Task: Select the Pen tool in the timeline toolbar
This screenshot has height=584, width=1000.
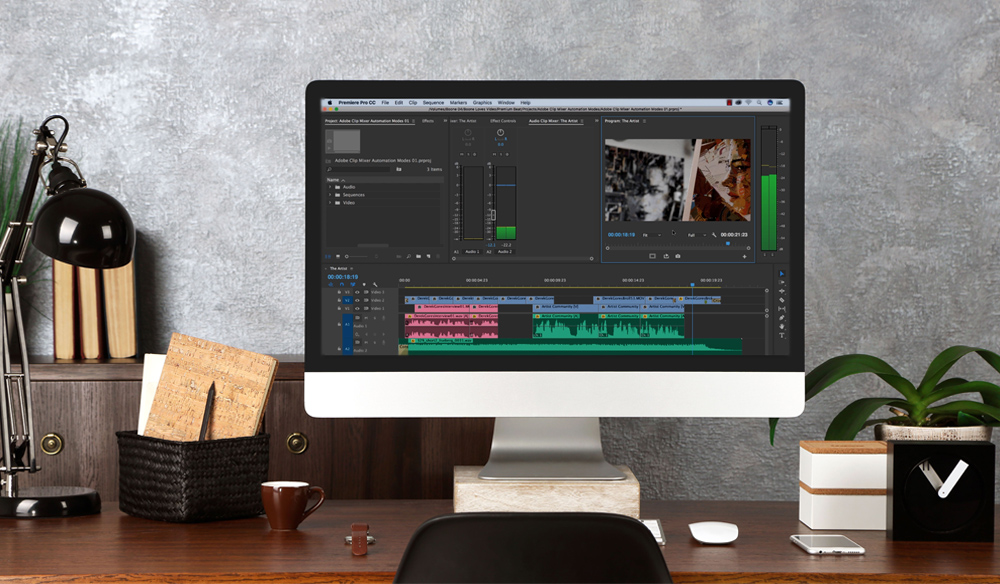Action: tap(782, 317)
